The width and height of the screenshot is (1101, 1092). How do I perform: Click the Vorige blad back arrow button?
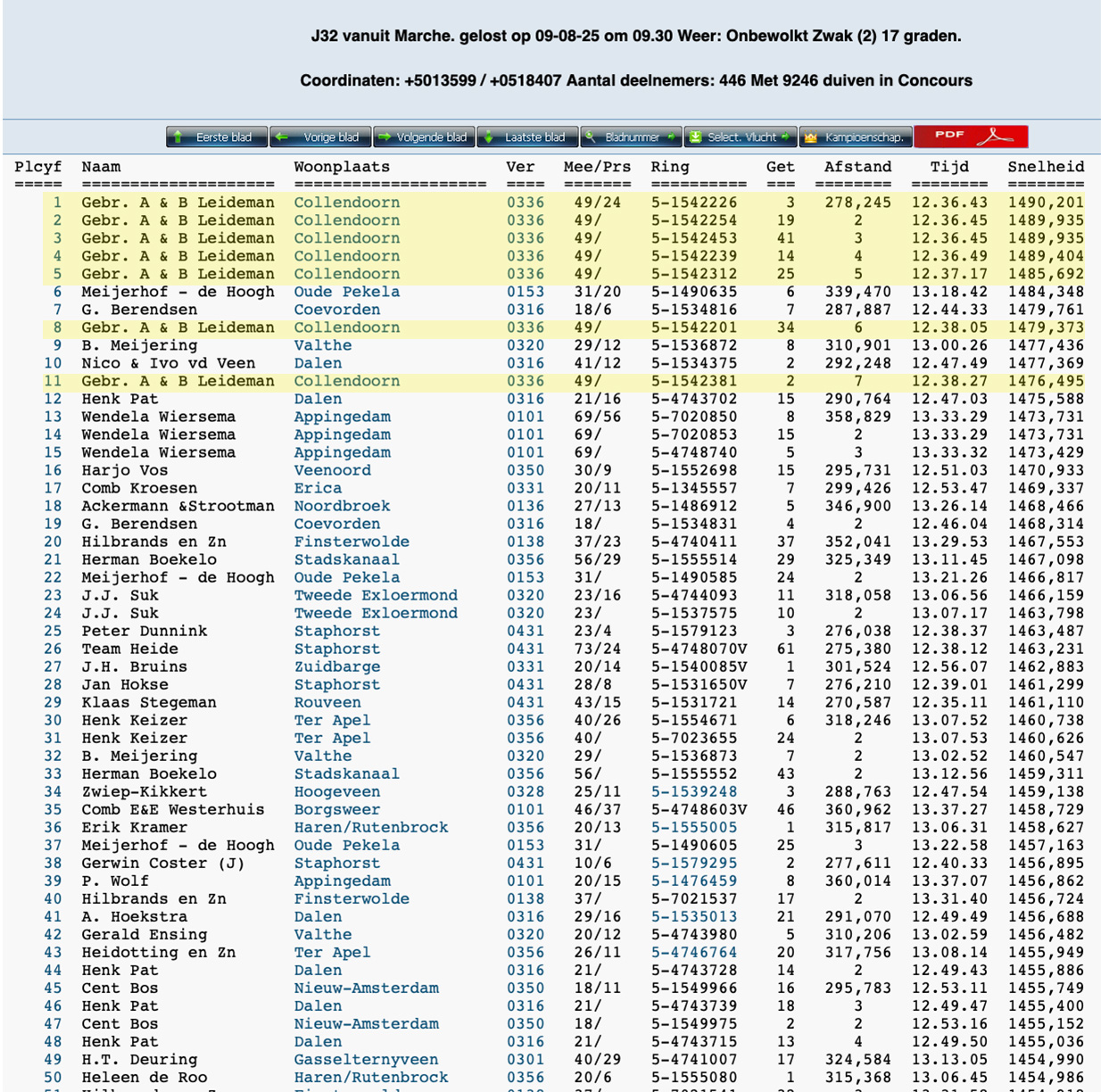coord(321,136)
